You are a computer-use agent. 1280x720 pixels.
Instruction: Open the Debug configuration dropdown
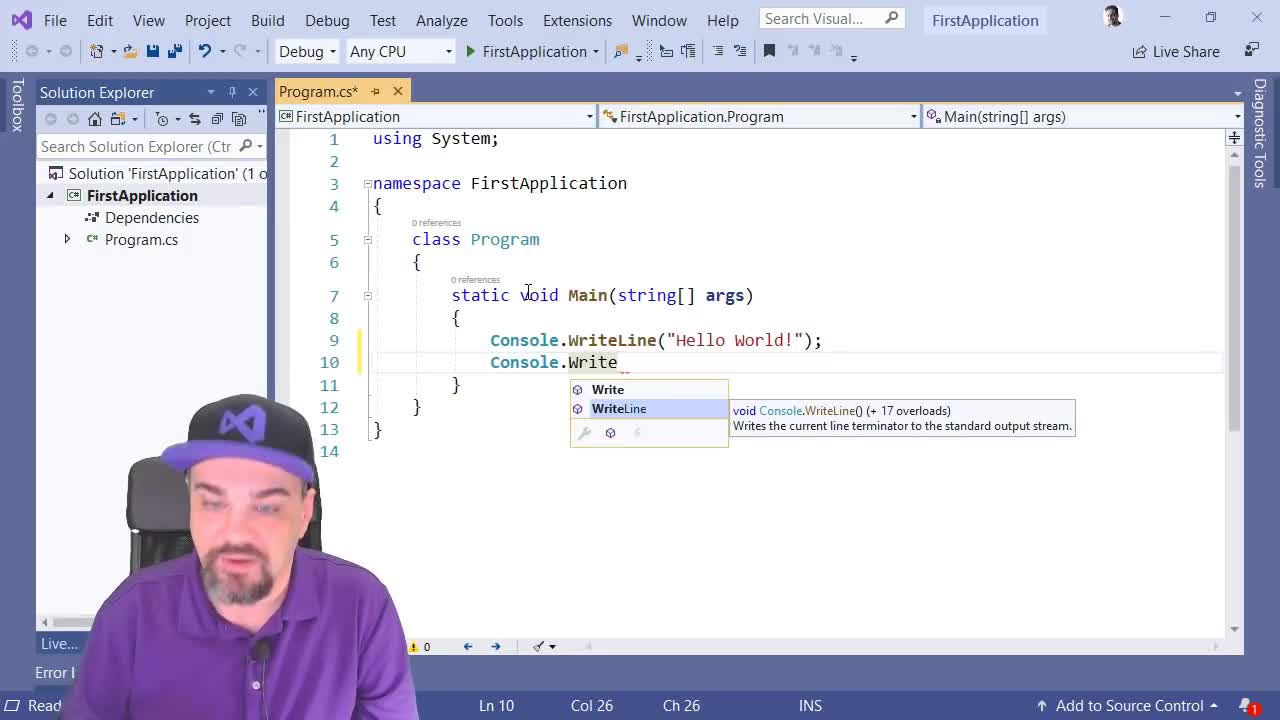pos(308,51)
